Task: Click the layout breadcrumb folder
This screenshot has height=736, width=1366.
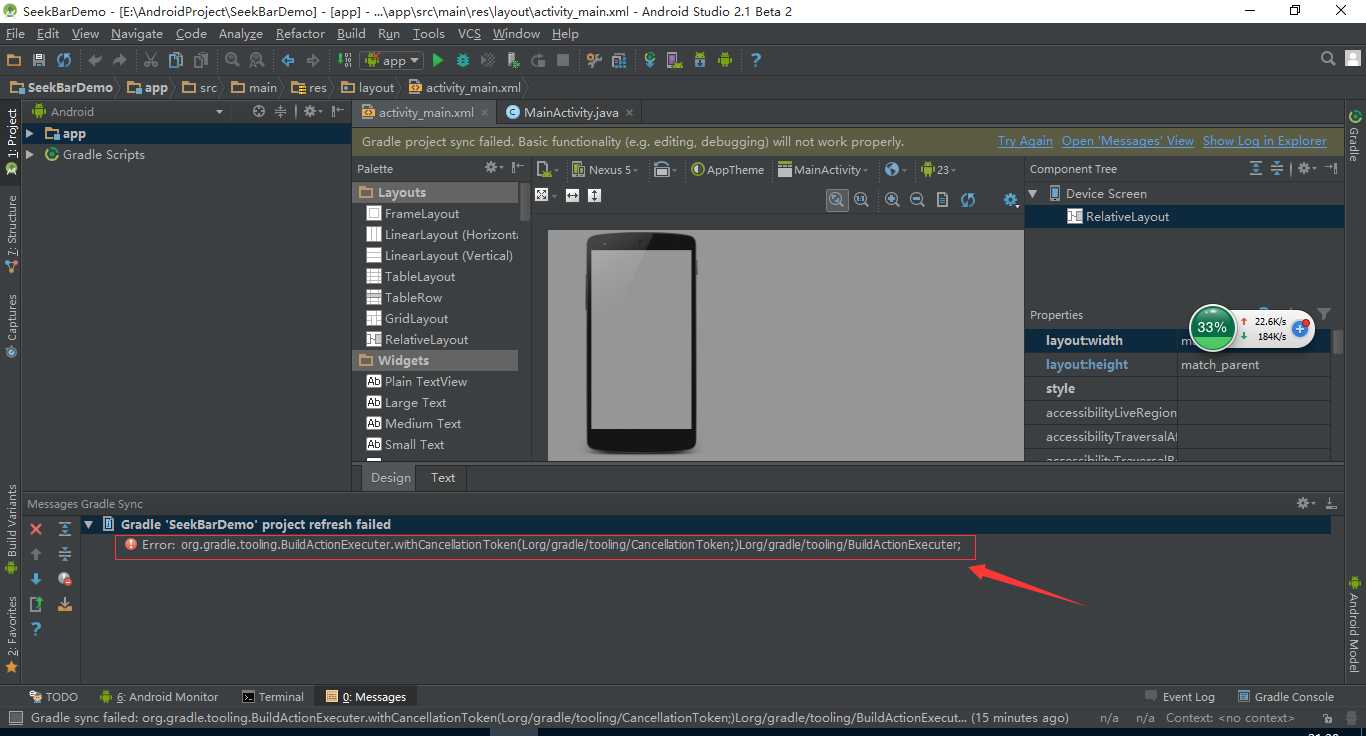Action: 368,88
